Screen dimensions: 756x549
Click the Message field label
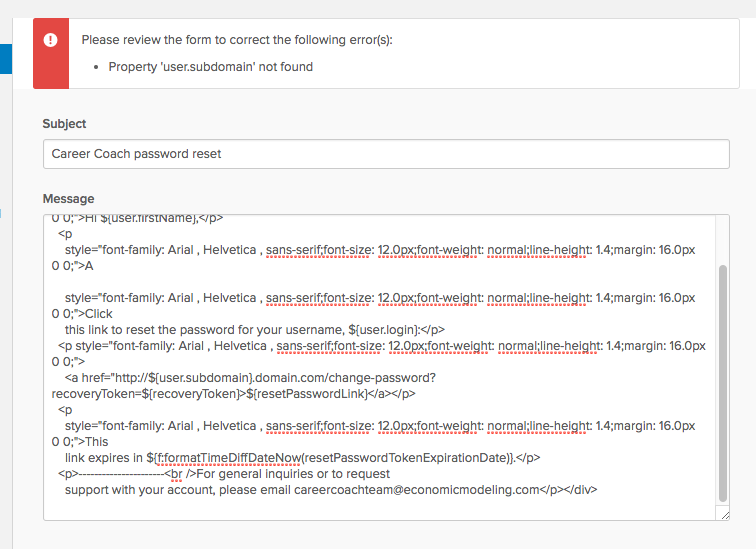[x=68, y=199]
